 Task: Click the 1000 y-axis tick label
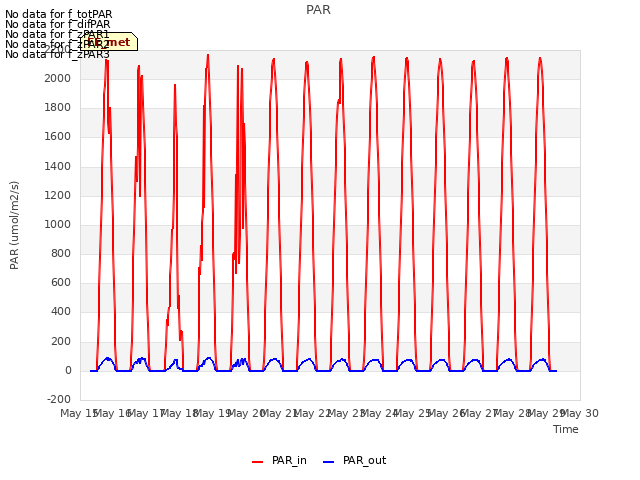point(58,224)
